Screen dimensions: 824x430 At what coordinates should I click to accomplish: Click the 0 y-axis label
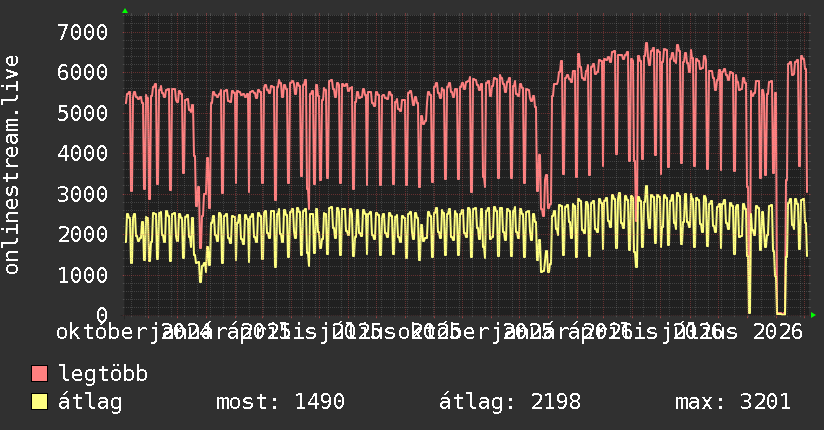click(x=102, y=315)
